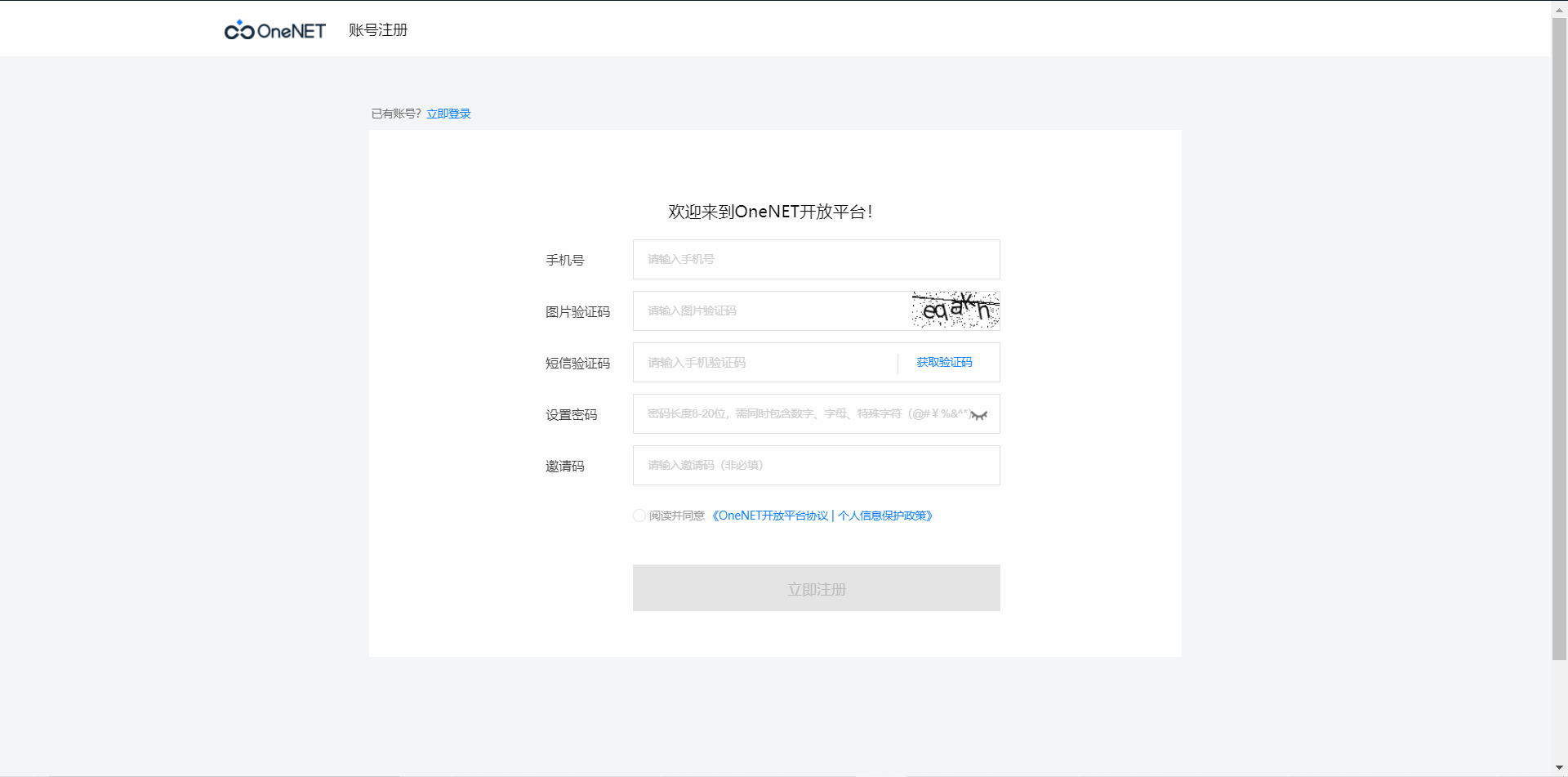Click the vertical scrollbar thumb
The height and width of the screenshot is (777, 1568).
click(1559, 338)
